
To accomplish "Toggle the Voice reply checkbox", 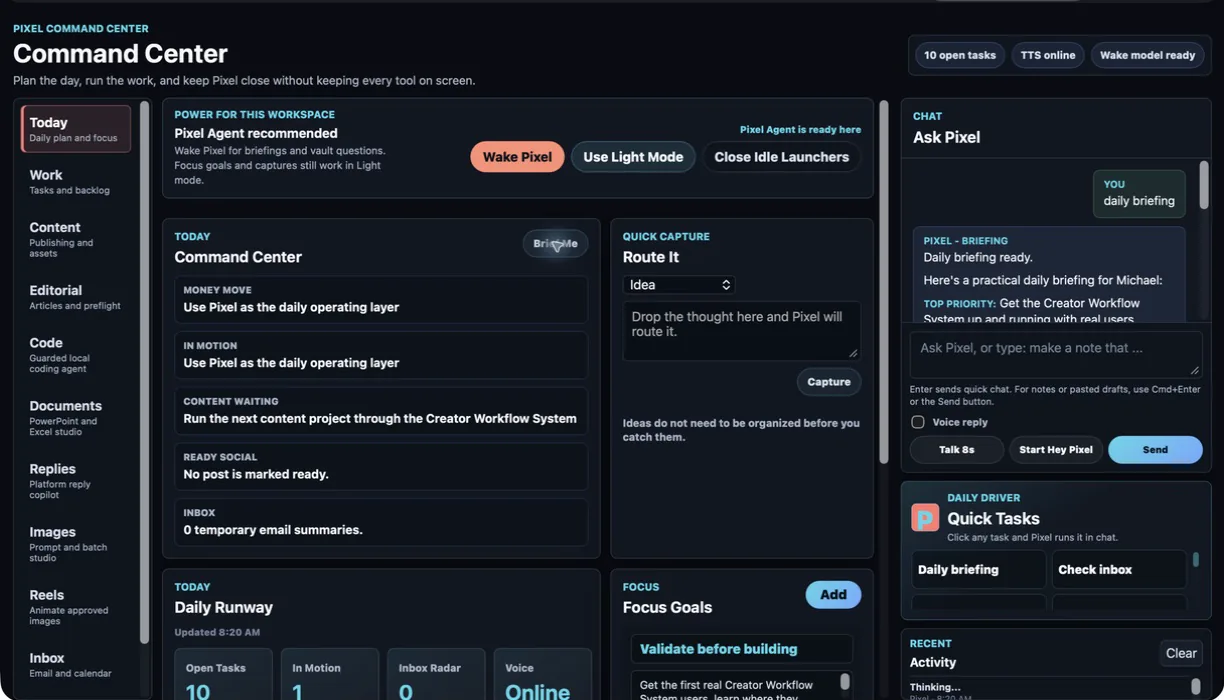I will click(917, 422).
